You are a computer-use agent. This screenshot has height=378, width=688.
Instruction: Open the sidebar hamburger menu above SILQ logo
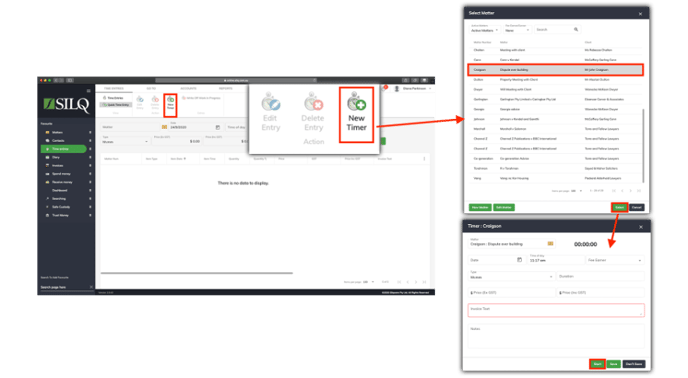(x=88, y=91)
